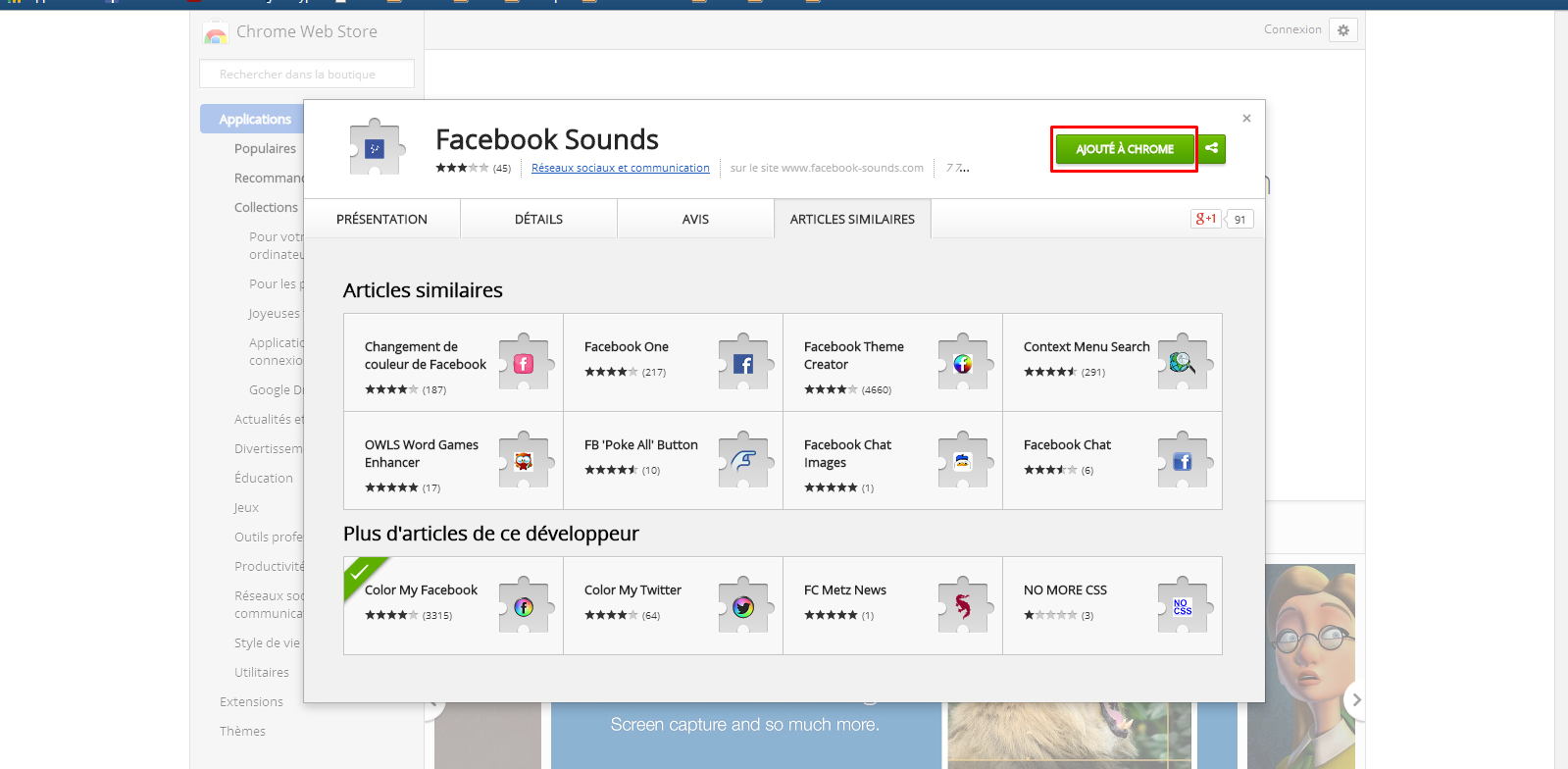The image size is (1568, 769).
Task: Click the Changement de couleur de Facebook title
Action: (426, 355)
